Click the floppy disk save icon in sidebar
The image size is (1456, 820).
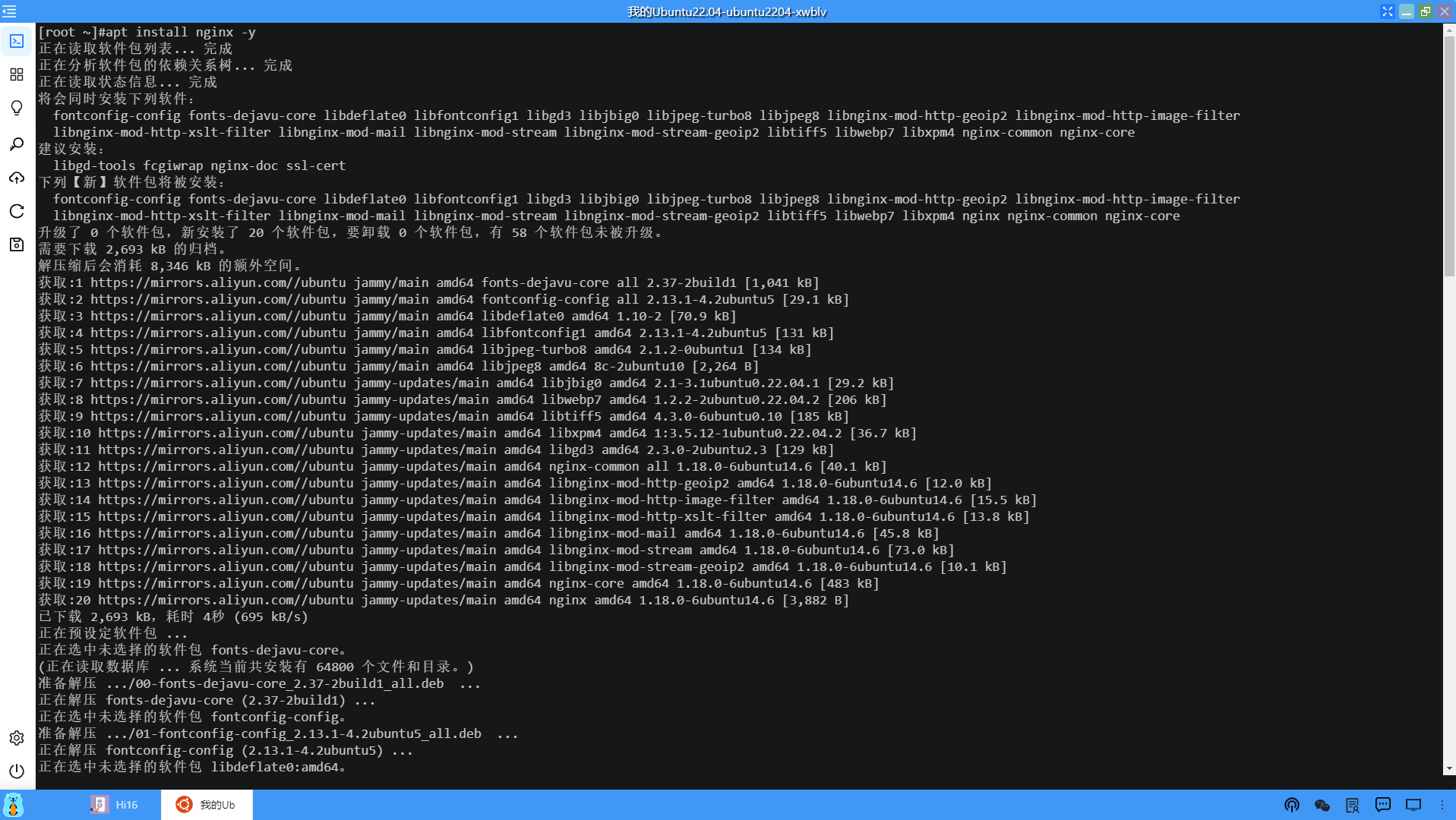tap(17, 244)
